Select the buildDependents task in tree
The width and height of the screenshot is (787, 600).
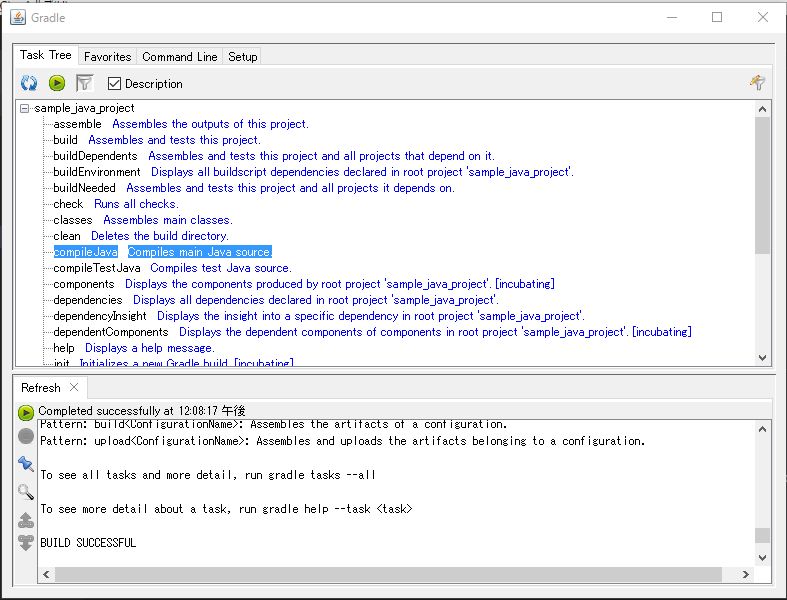[95, 156]
